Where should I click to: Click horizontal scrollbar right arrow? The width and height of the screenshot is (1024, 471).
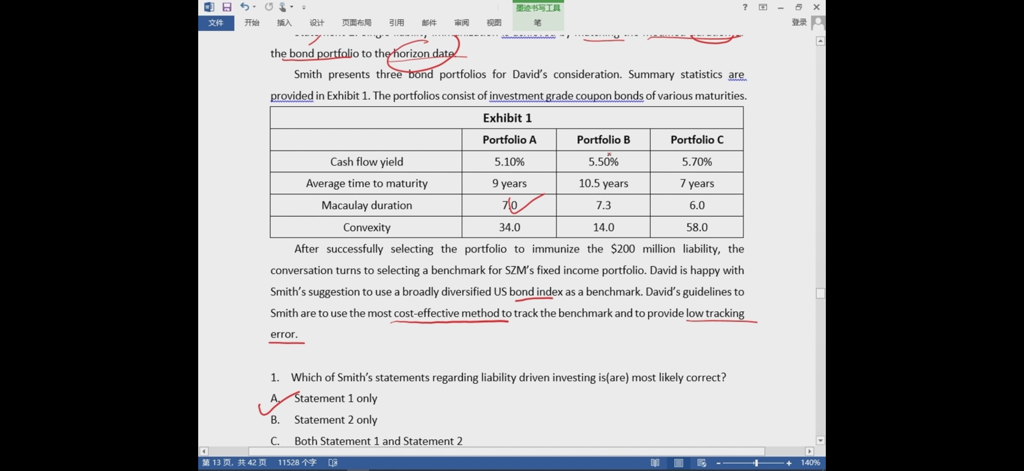point(810,451)
